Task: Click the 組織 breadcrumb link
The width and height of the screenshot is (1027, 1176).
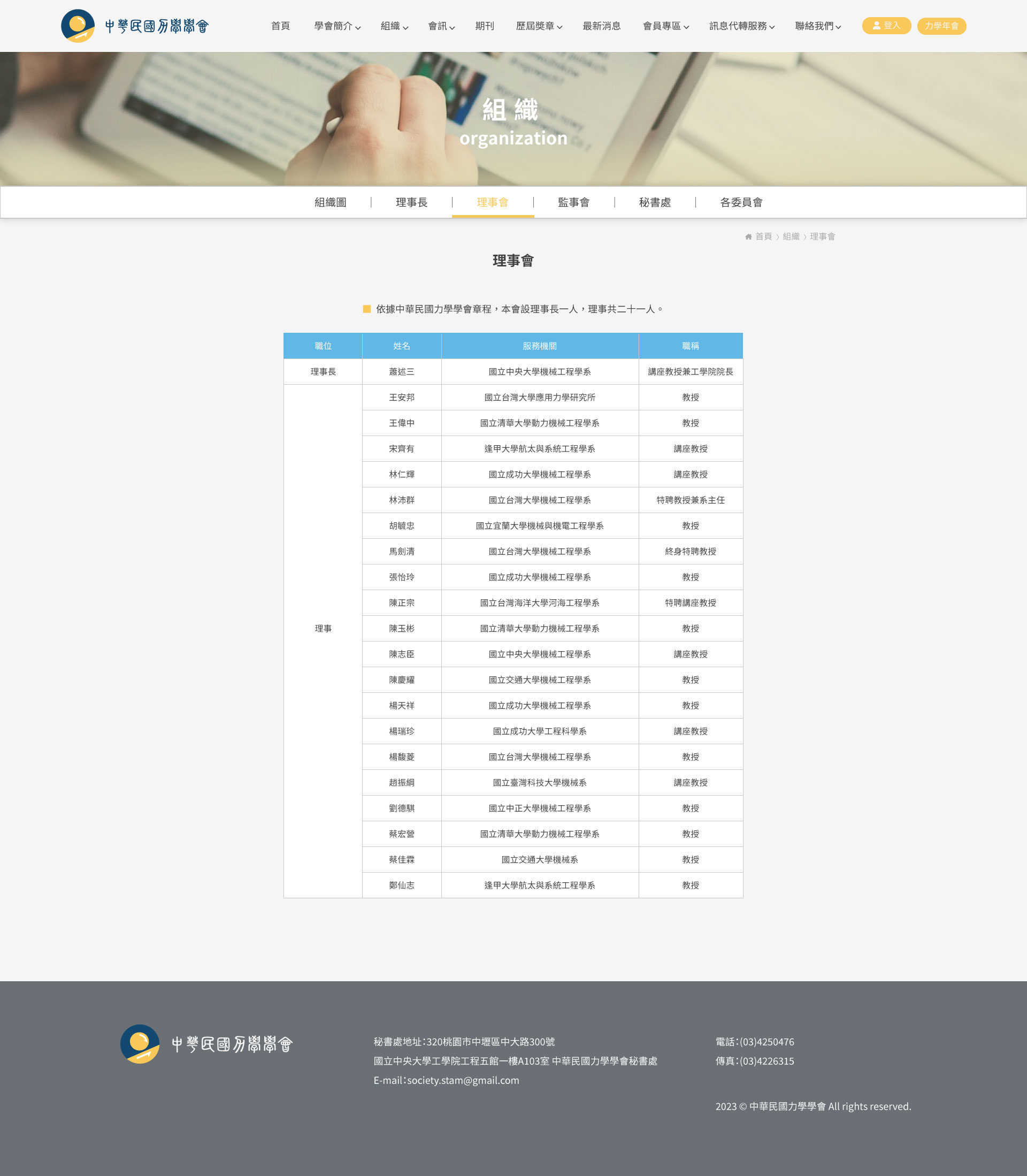Action: (791, 236)
